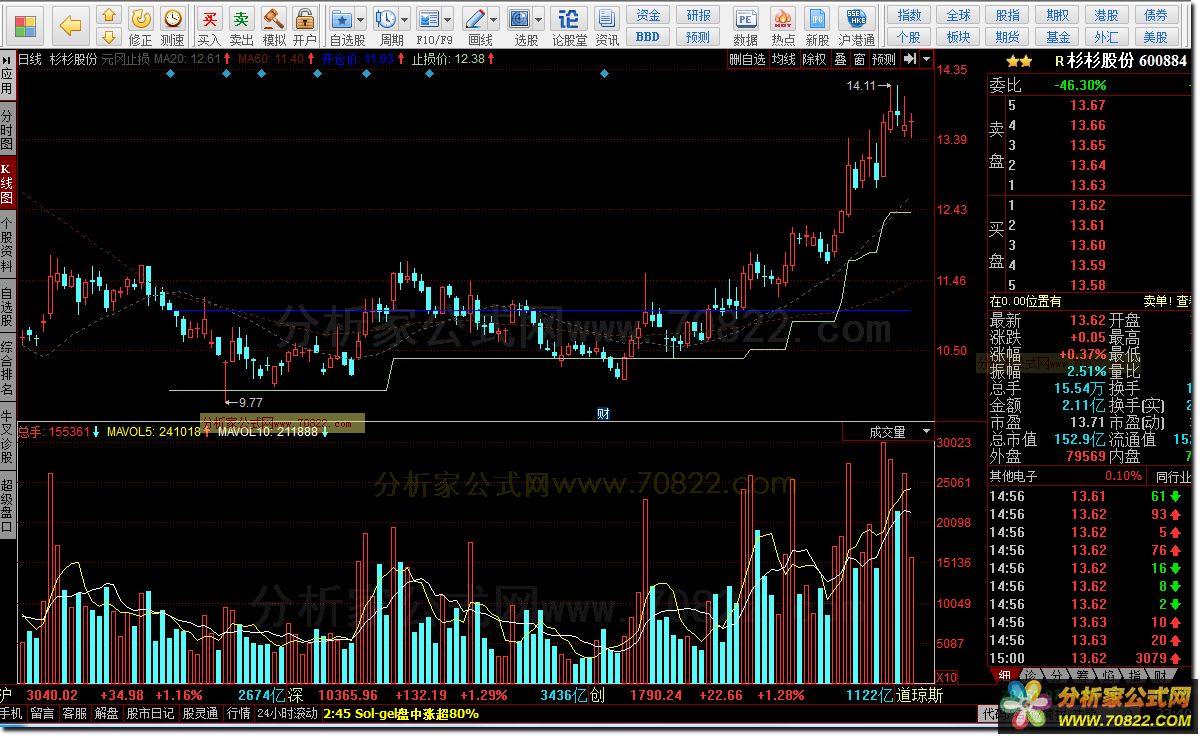Image resolution: width=1200 pixels, height=736 pixels.
Task: Expand the 自选股 dropdown arrow
Action: pos(362,18)
